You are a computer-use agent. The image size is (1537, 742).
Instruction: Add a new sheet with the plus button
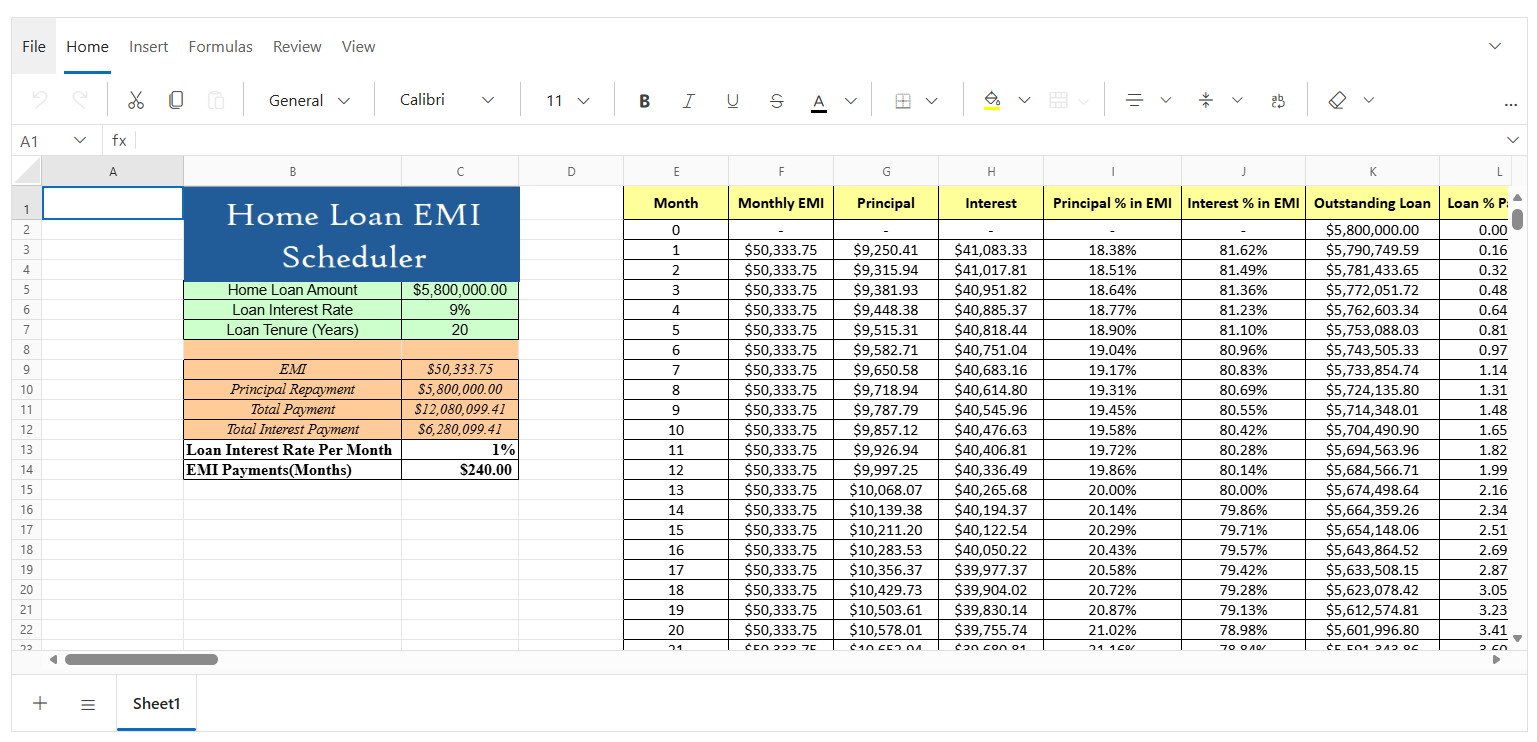click(40, 703)
